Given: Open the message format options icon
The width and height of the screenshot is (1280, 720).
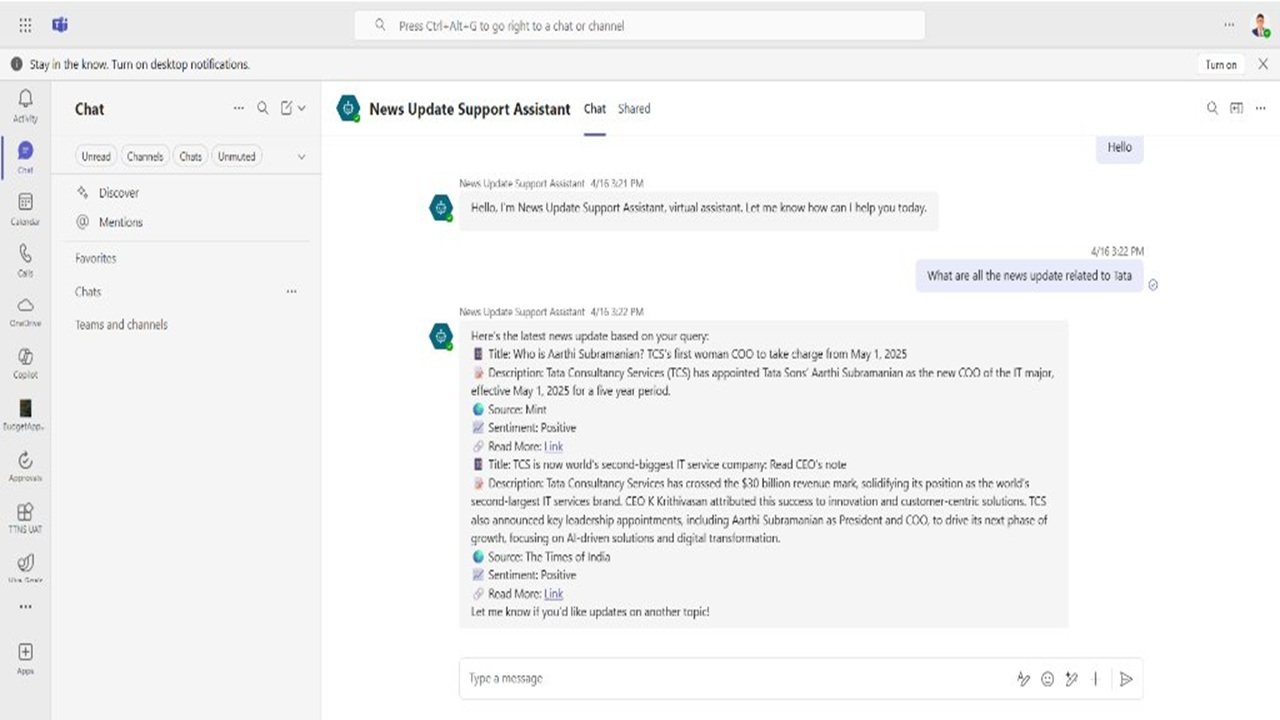Looking at the screenshot, I should point(1023,679).
